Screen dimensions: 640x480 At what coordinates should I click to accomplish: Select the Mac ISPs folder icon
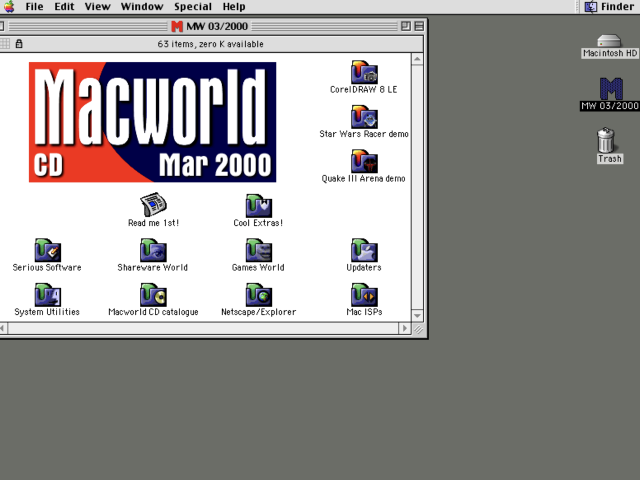pyautogui.click(x=364, y=295)
